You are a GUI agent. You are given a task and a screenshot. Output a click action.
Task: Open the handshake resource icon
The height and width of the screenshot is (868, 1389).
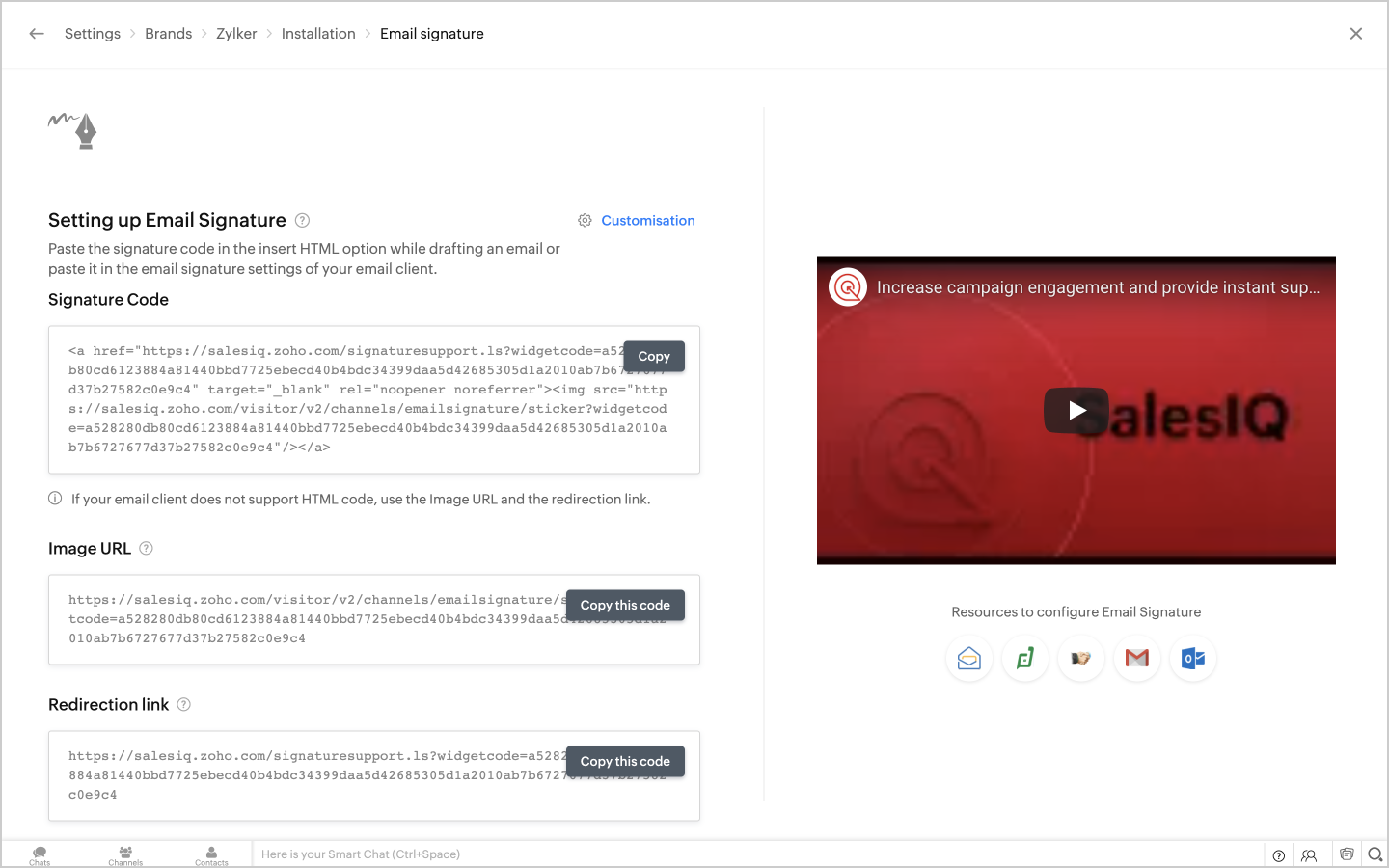pyautogui.click(x=1081, y=659)
